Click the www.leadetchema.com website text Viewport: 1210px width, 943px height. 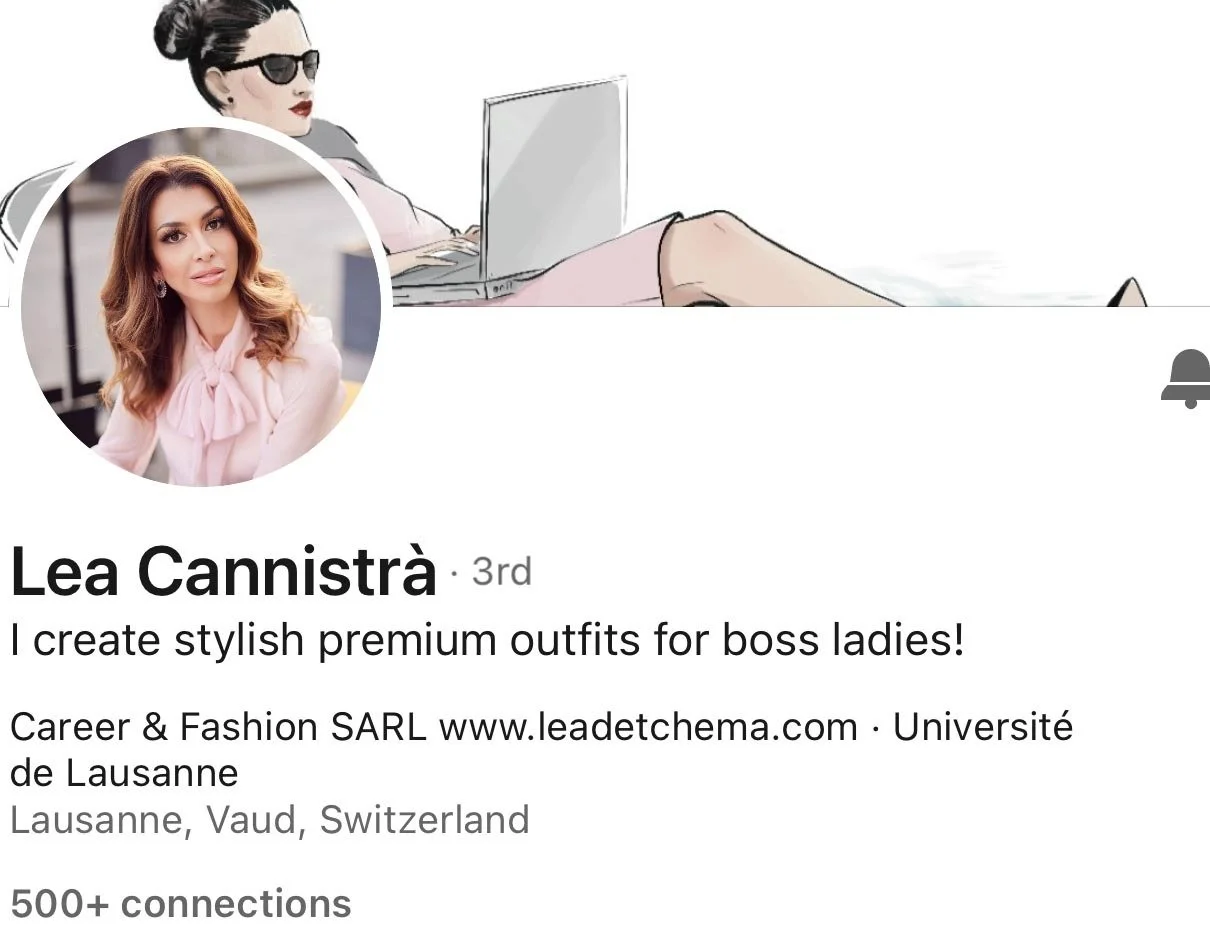coord(648,727)
